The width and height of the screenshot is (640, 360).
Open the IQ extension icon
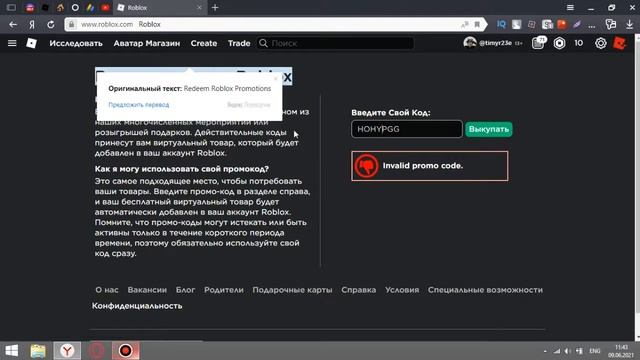pos(501,24)
